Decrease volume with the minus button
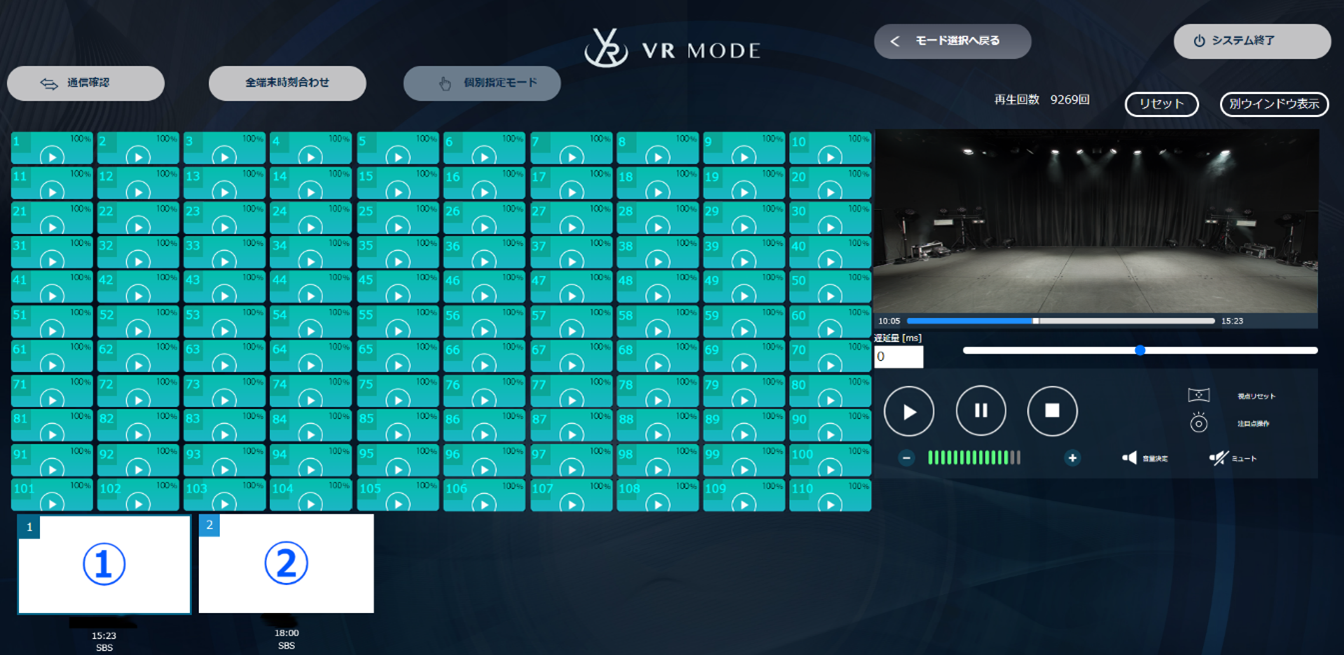Viewport: 1344px width, 655px height. pyautogui.click(x=906, y=458)
